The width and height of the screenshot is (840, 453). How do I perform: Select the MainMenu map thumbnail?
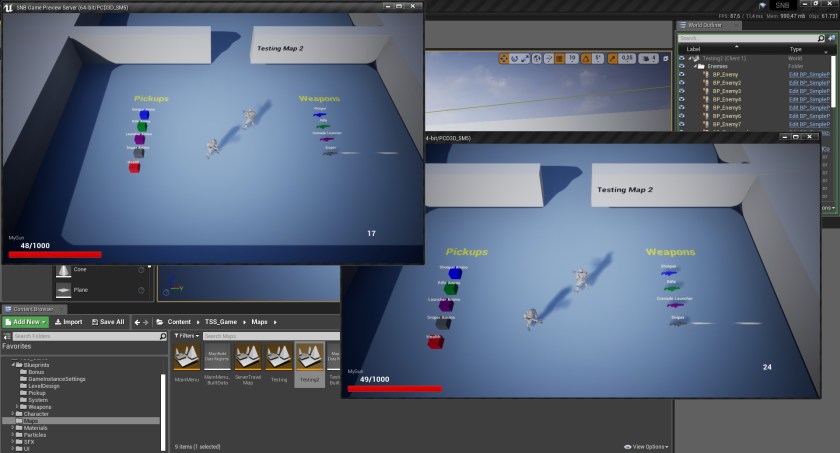pyautogui.click(x=186, y=358)
